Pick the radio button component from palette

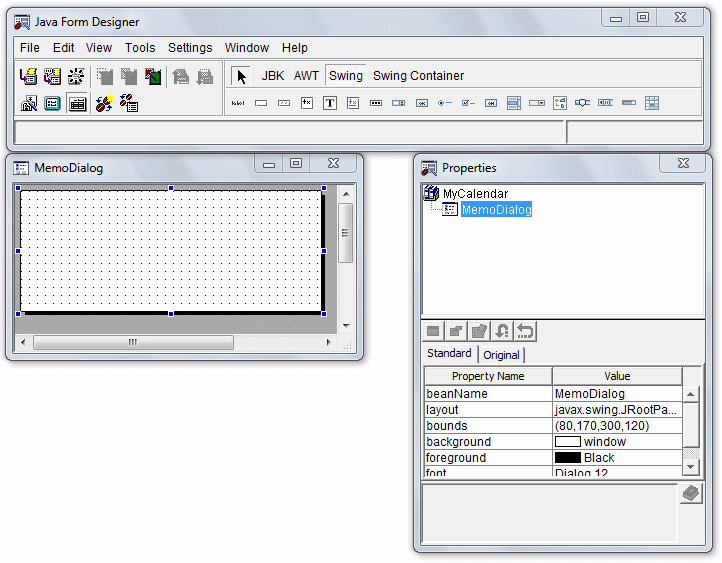click(x=445, y=103)
